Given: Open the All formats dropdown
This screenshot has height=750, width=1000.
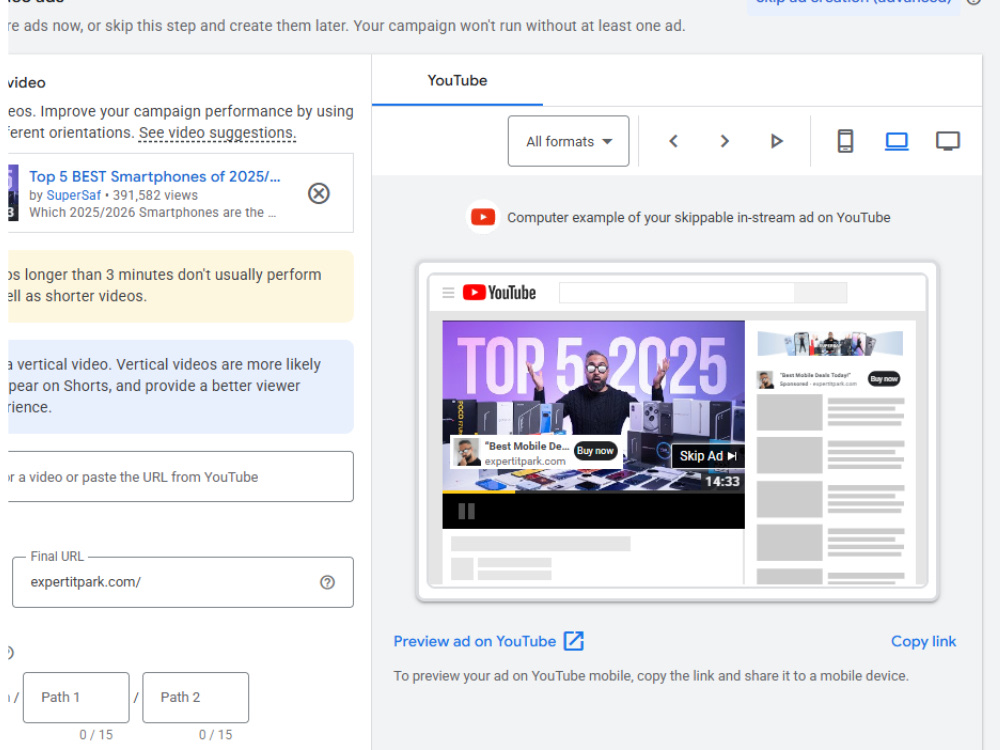Looking at the screenshot, I should [x=568, y=141].
